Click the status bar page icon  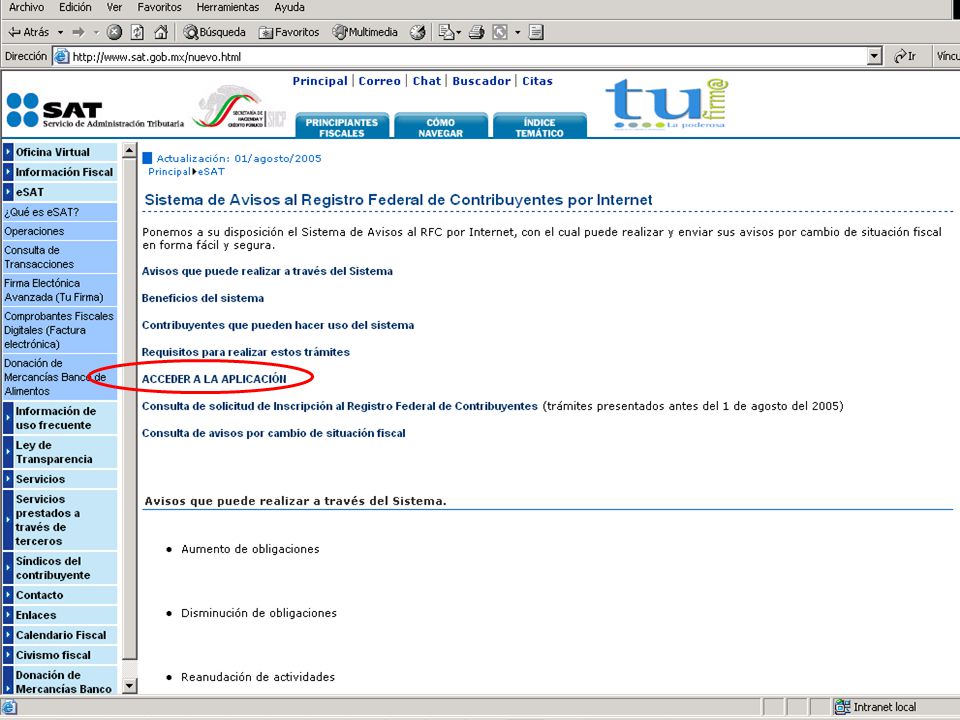coord(9,707)
